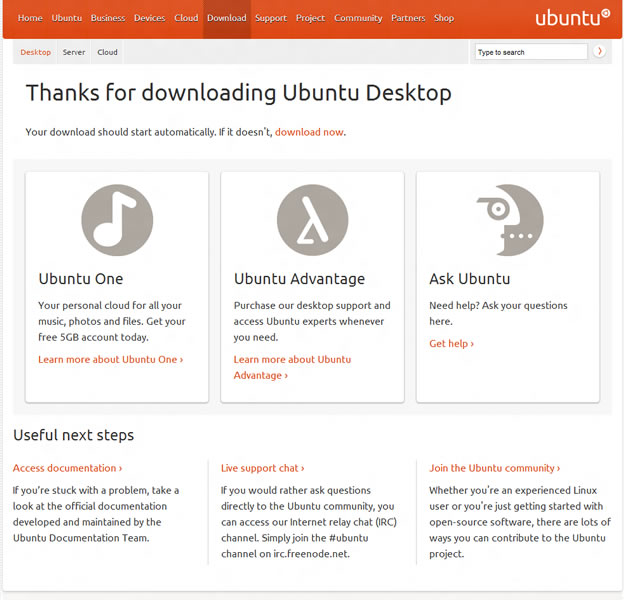Click the ubuntu logo in header

pos(572,18)
